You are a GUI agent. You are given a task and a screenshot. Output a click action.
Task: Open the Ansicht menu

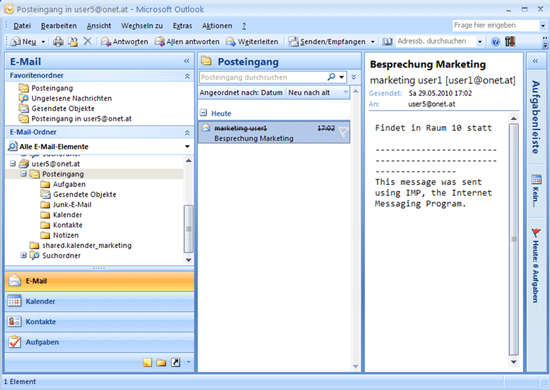(x=99, y=26)
